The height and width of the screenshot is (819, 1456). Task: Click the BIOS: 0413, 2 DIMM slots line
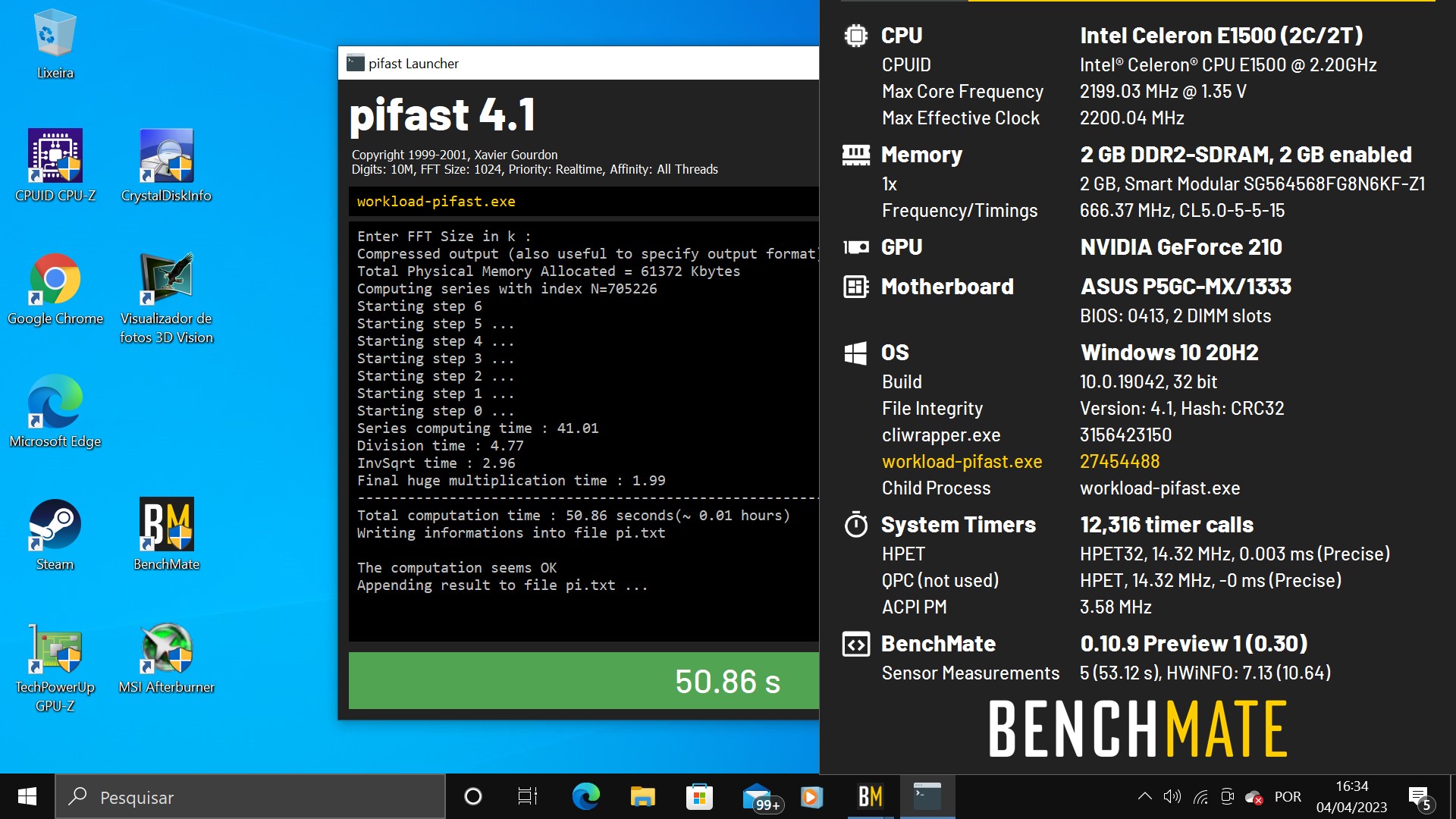[1175, 316]
